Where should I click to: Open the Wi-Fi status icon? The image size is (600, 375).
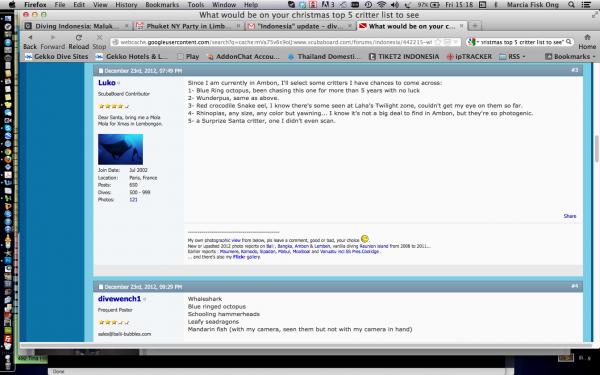[x=381, y=5]
